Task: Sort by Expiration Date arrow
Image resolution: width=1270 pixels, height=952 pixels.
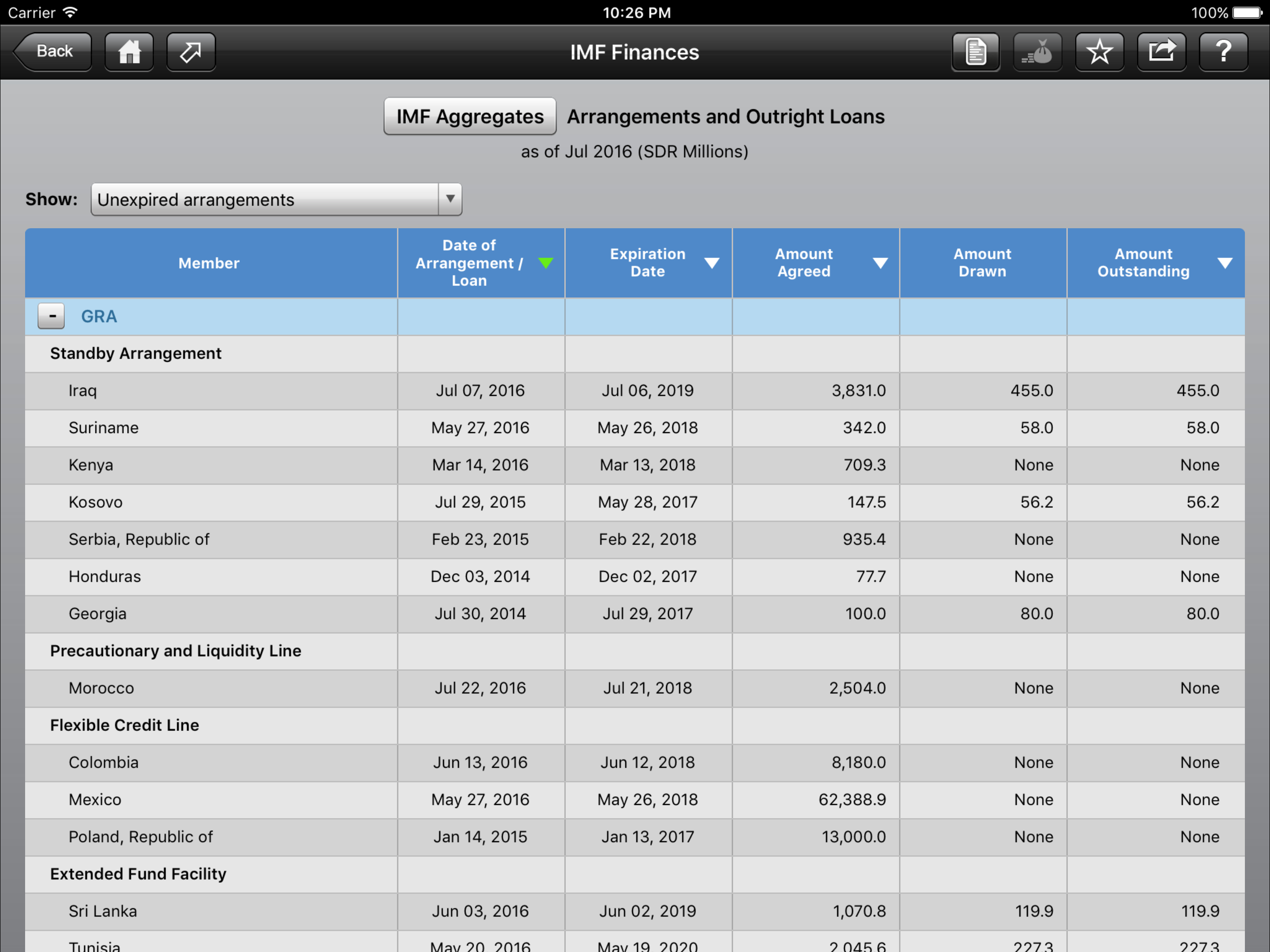Action: [711, 263]
